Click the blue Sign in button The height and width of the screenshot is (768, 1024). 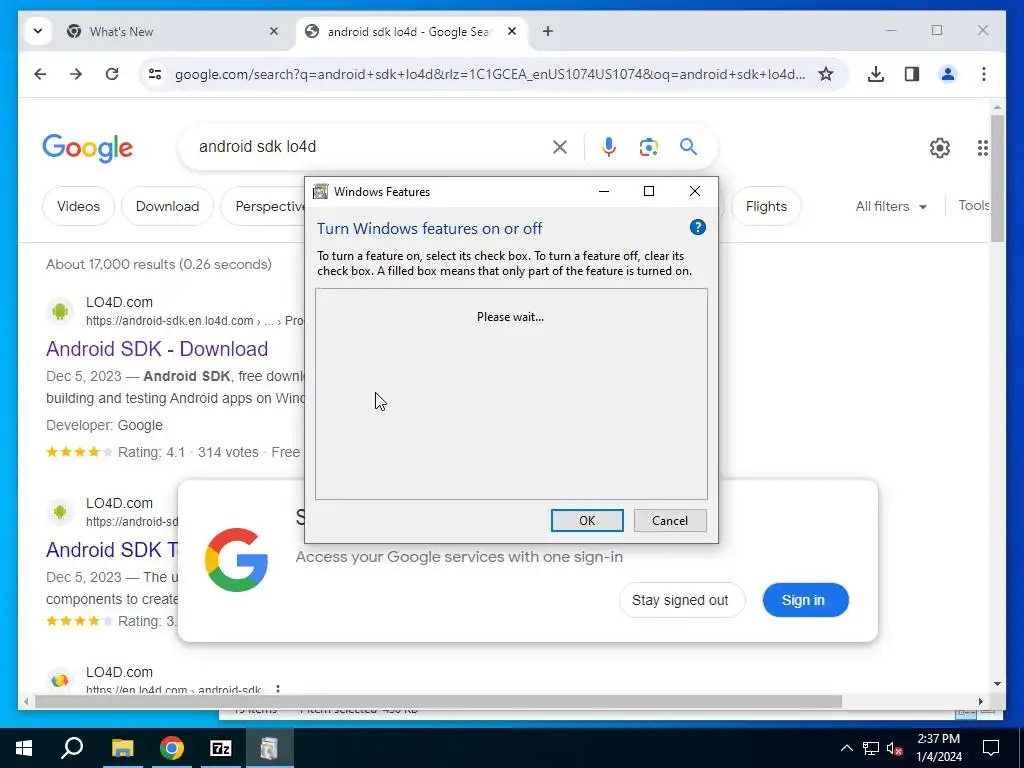805,600
